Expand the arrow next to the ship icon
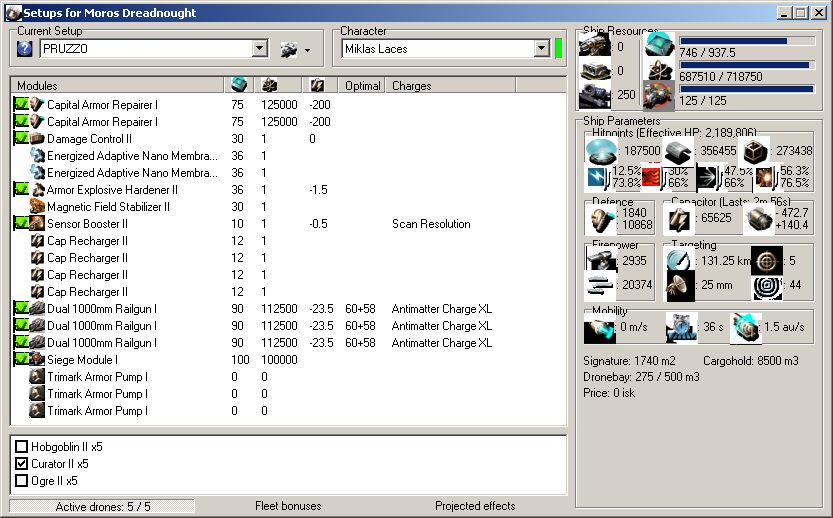 click(x=308, y=51)
